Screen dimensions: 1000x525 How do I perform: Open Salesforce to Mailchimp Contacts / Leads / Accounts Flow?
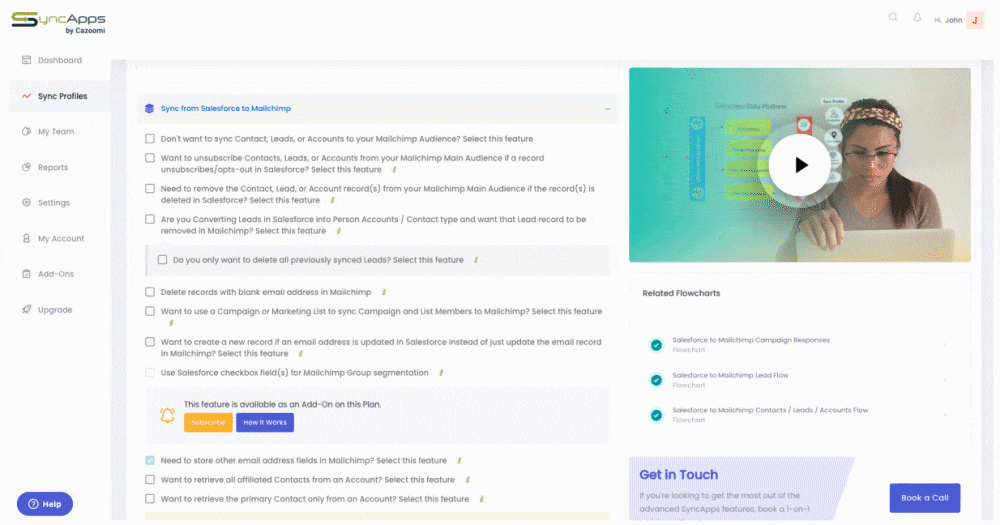click(x=770, y=410)
